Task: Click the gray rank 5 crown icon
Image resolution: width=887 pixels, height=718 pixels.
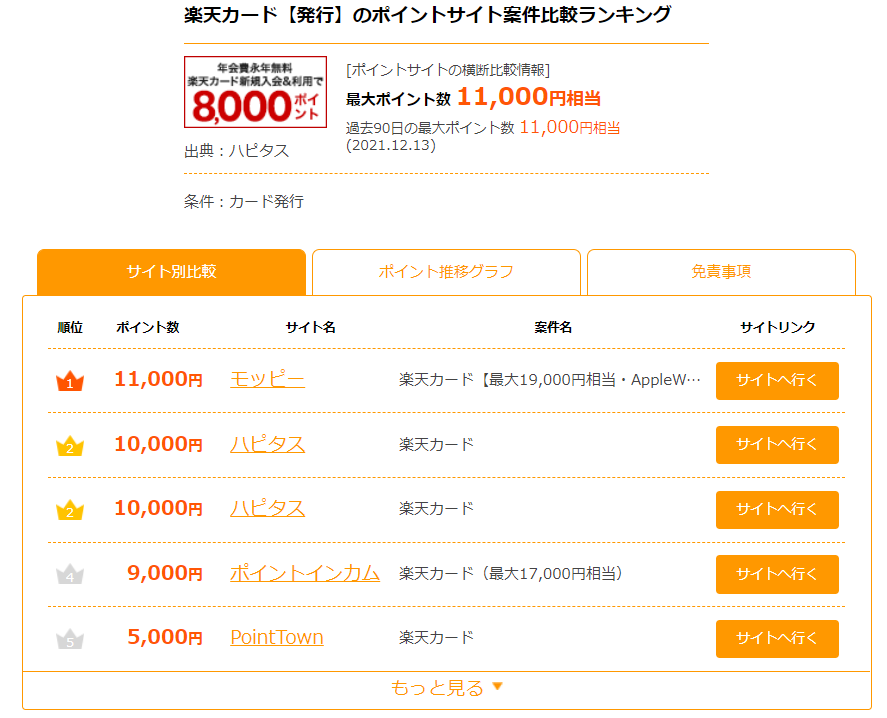Action: point(70,639)
